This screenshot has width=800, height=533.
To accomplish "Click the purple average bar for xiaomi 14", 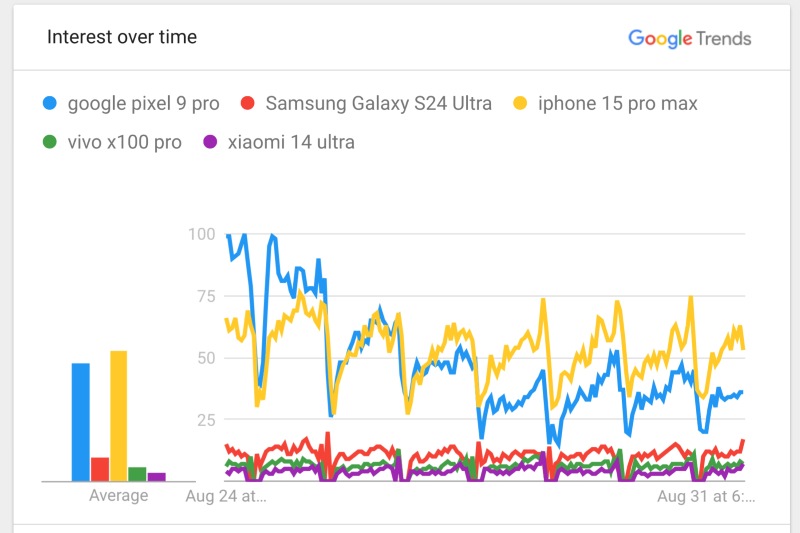I will coord(156,477).
